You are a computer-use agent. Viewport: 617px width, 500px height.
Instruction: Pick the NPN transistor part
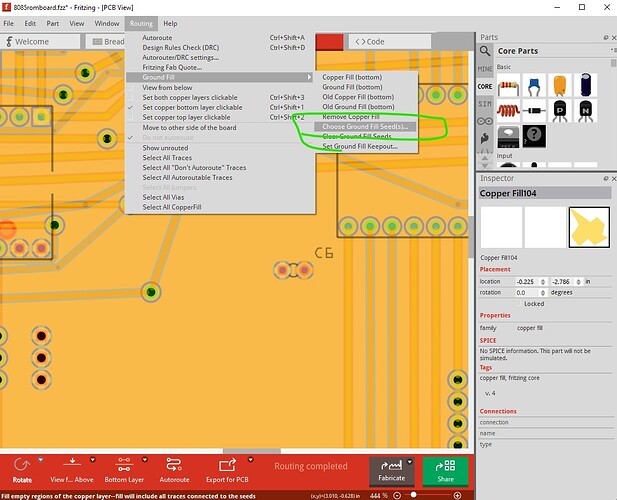pyautogui.click(x=585, y=111)
